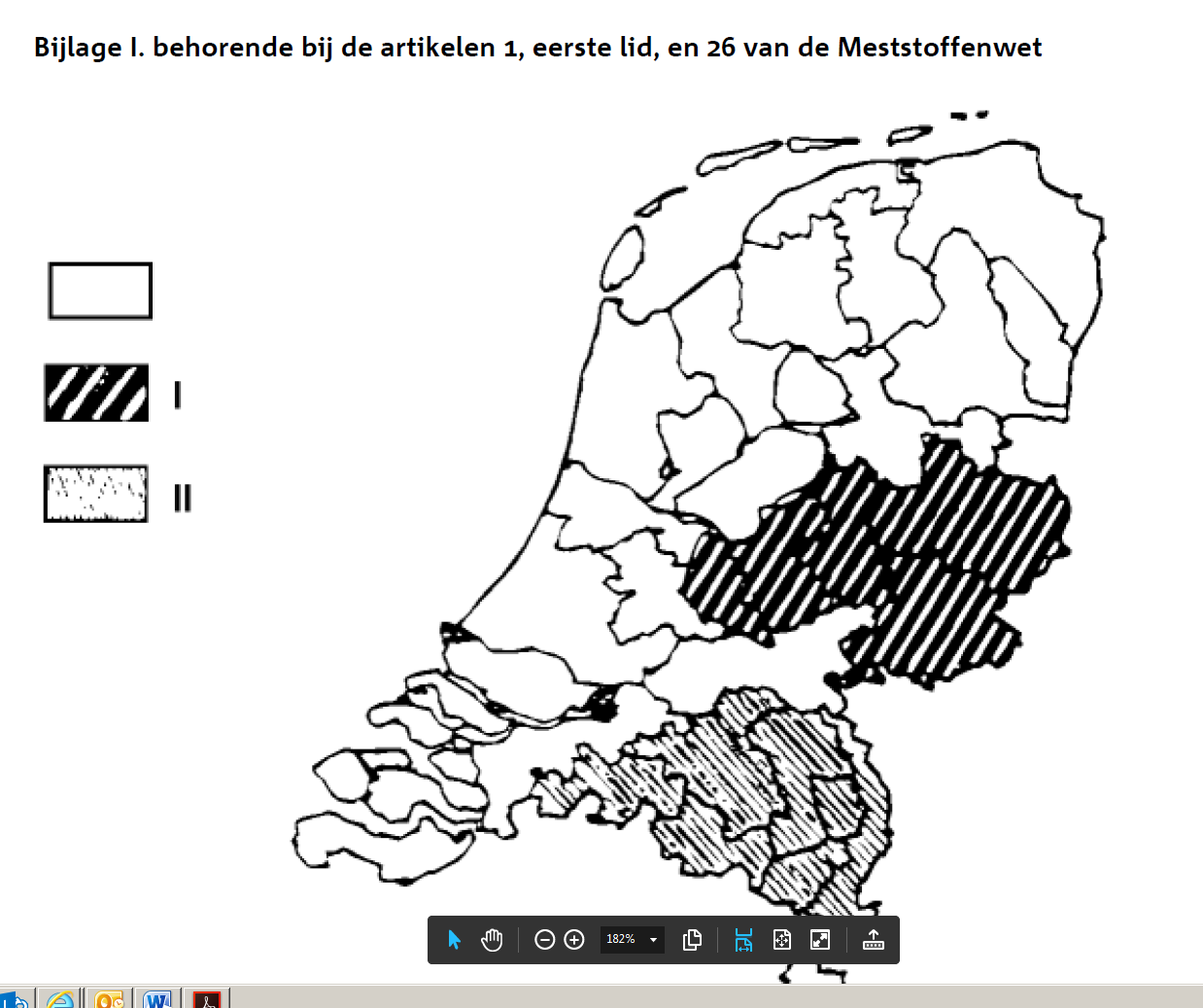Click the 182% zoom level field
Screen dimensions: 1203x1008
(620, 940)
